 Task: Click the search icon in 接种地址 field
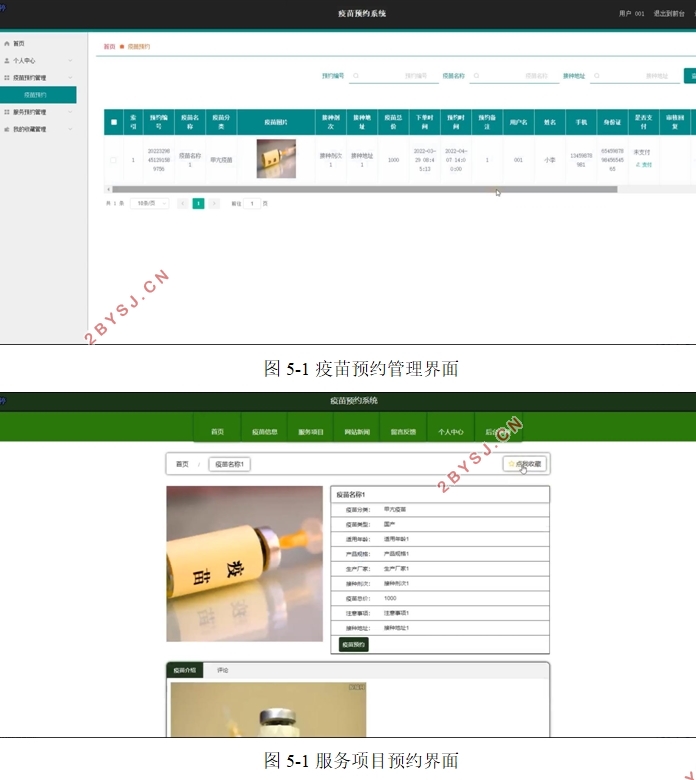click(x=597, y=76)
